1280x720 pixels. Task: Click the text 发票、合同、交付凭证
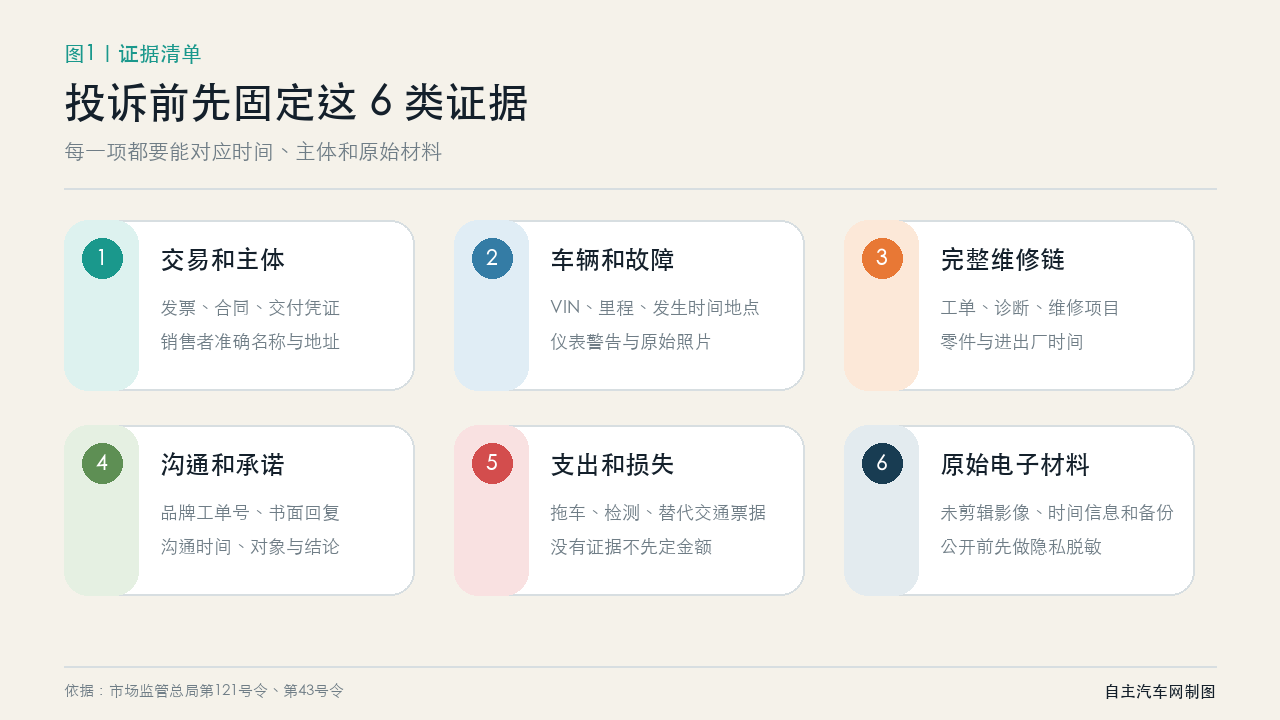tap(250, 308)
